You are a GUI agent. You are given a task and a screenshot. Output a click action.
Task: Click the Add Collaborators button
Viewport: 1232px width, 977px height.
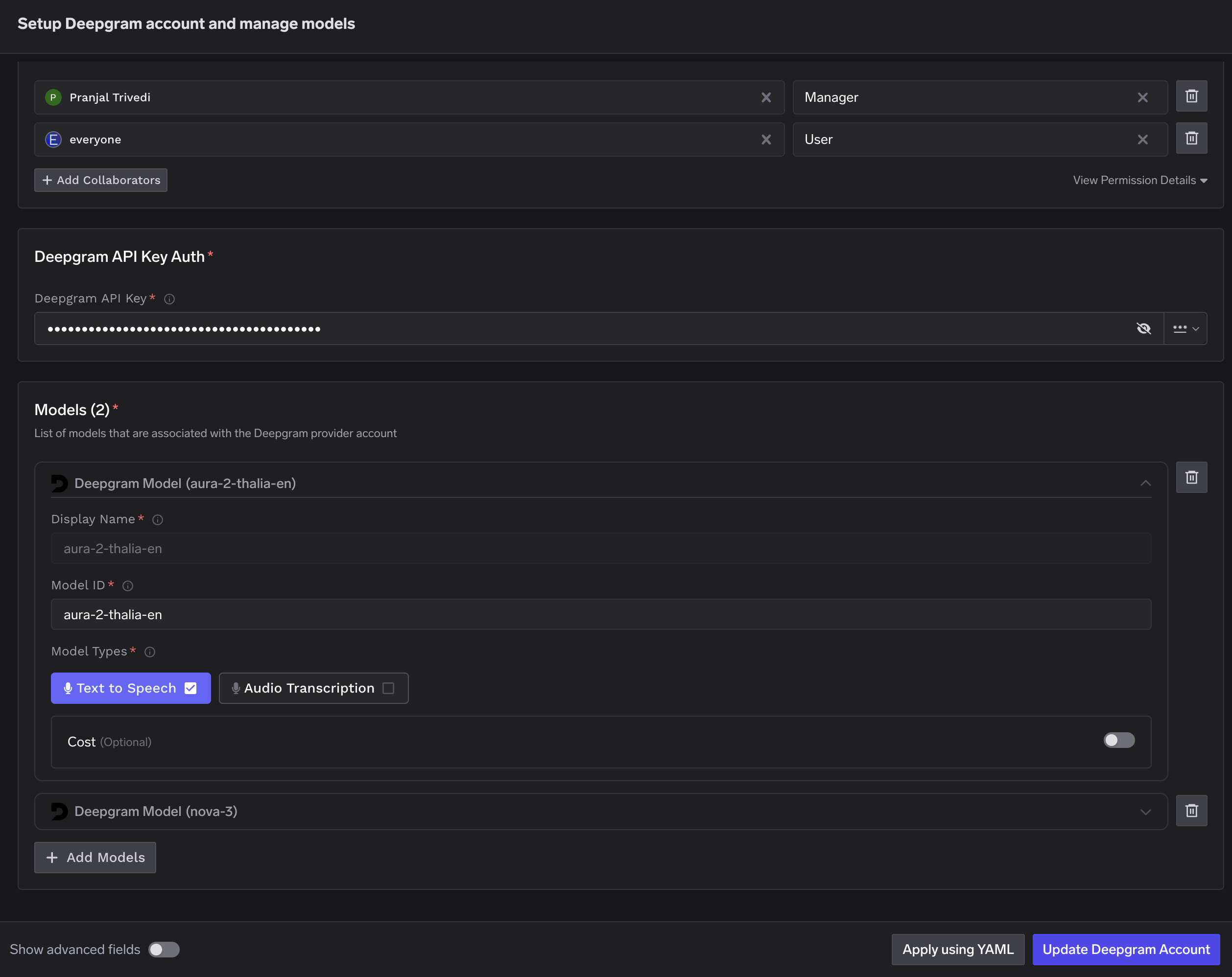pos(100,181)
